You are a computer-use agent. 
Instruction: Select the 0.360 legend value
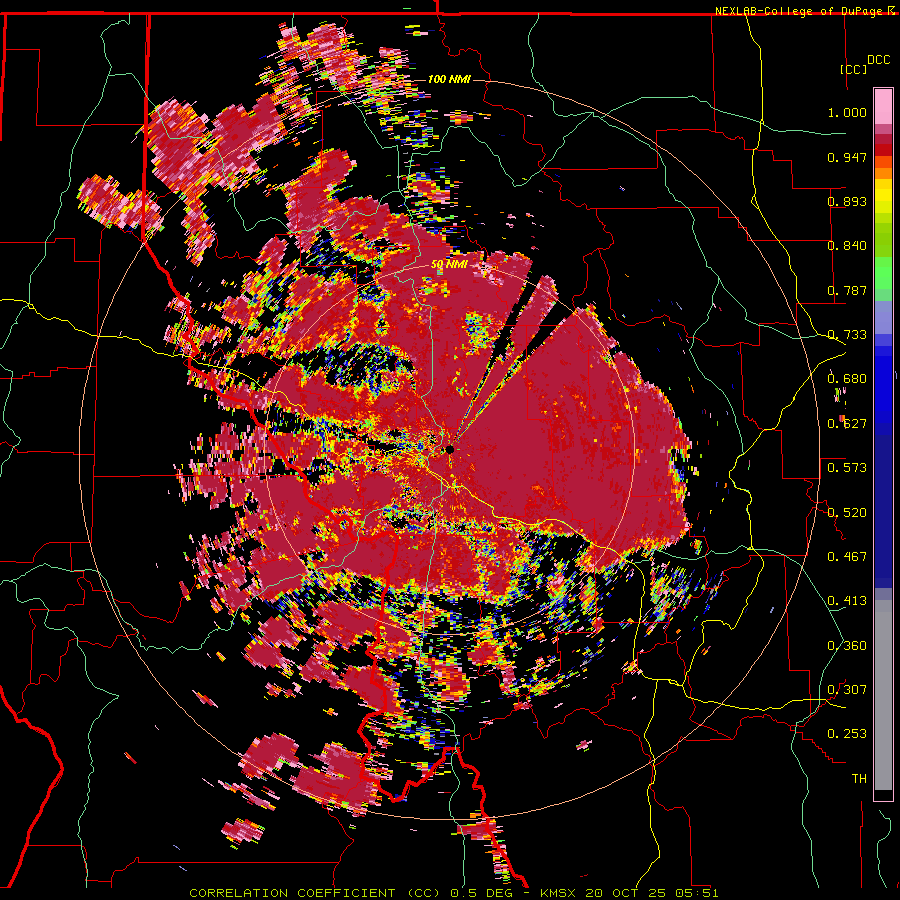[x=847, y=646]
